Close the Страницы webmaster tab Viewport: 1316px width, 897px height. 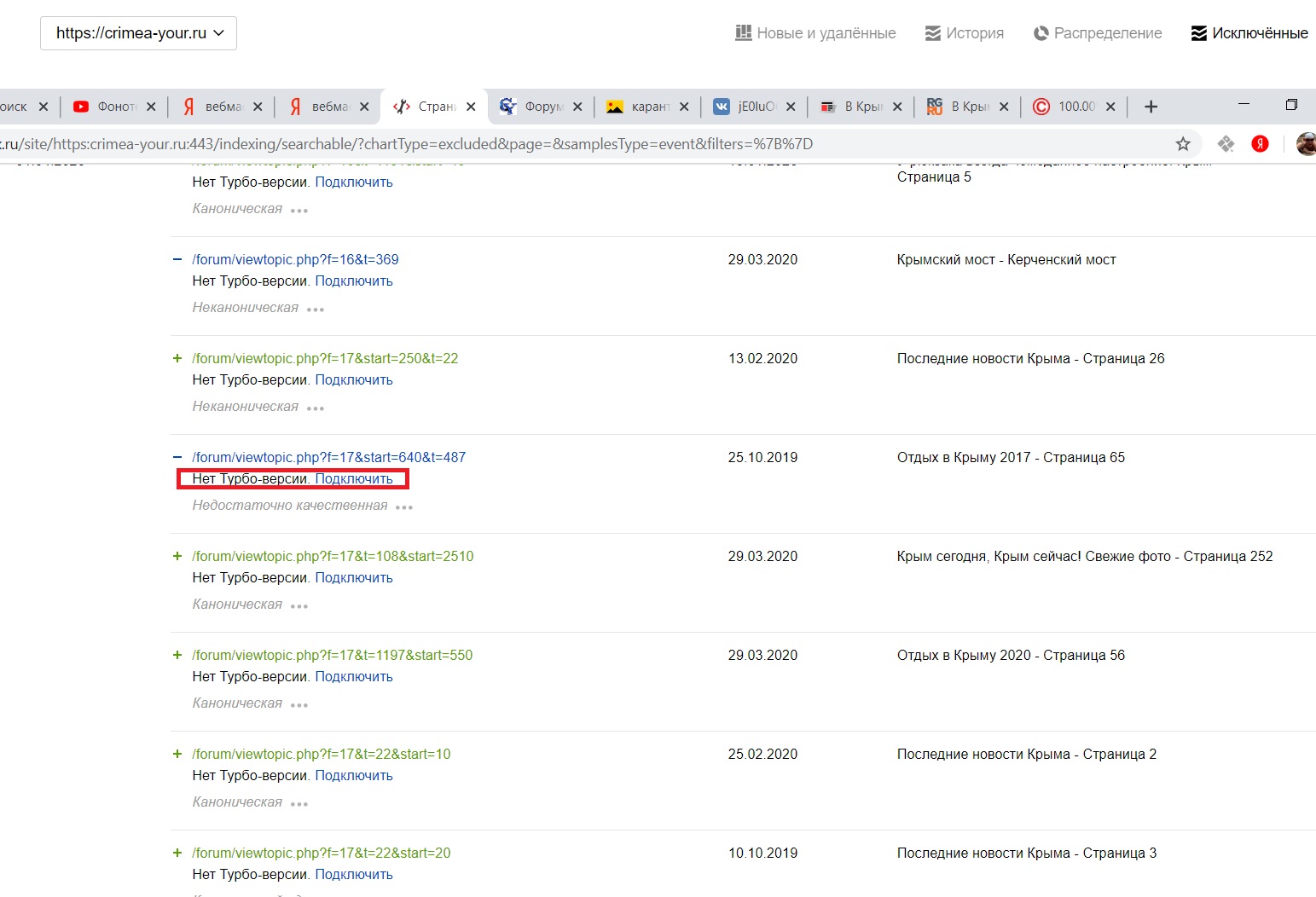click(471, 107)
